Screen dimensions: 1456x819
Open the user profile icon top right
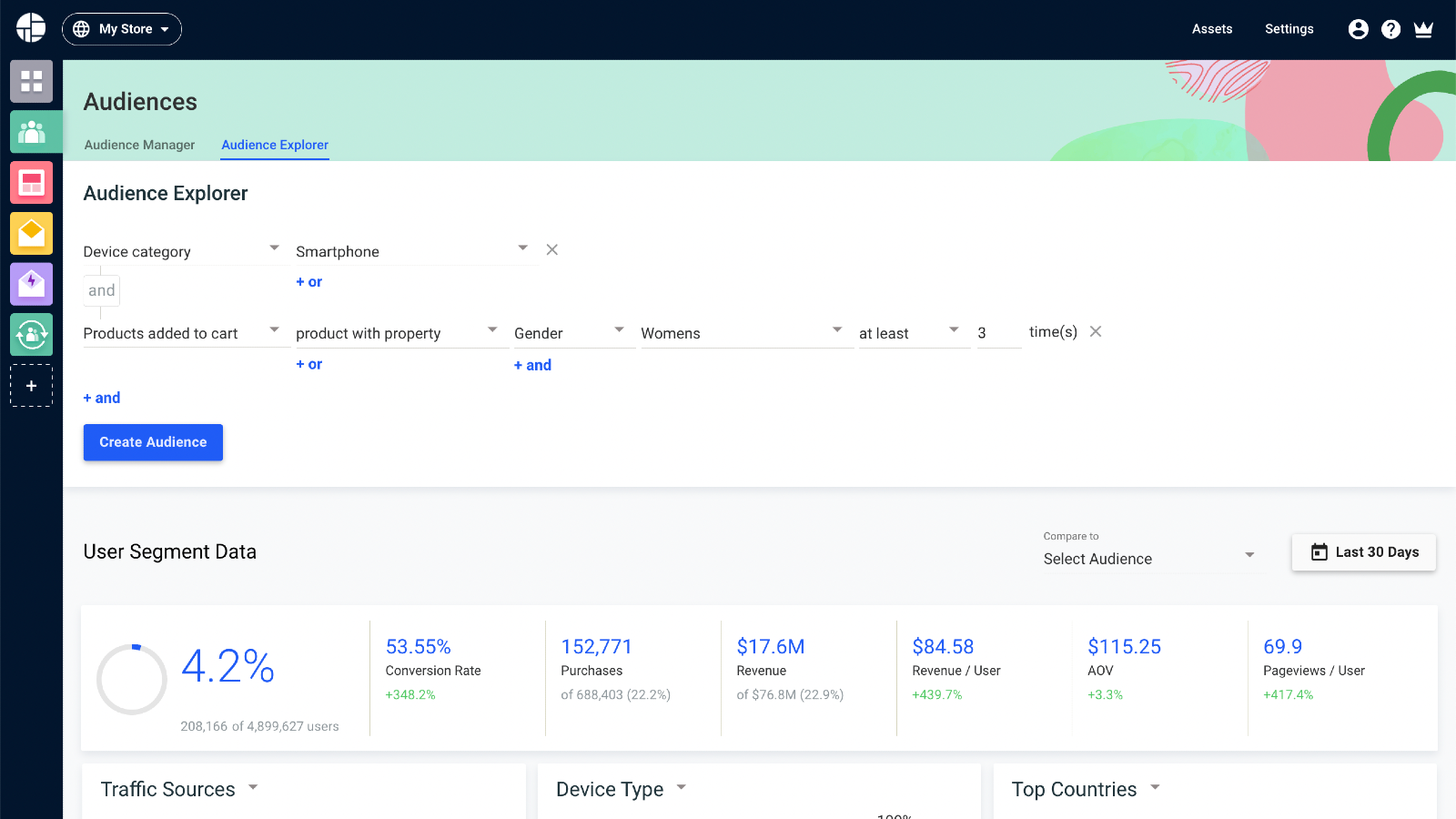pos(1358,28)
